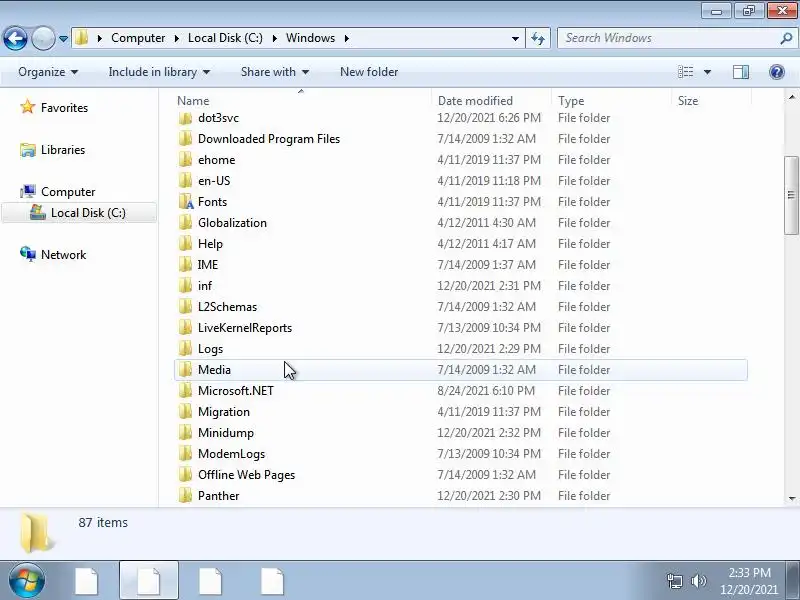Sort by Date modified column header
The image size is (800, 600).
(x=492, y=101)
